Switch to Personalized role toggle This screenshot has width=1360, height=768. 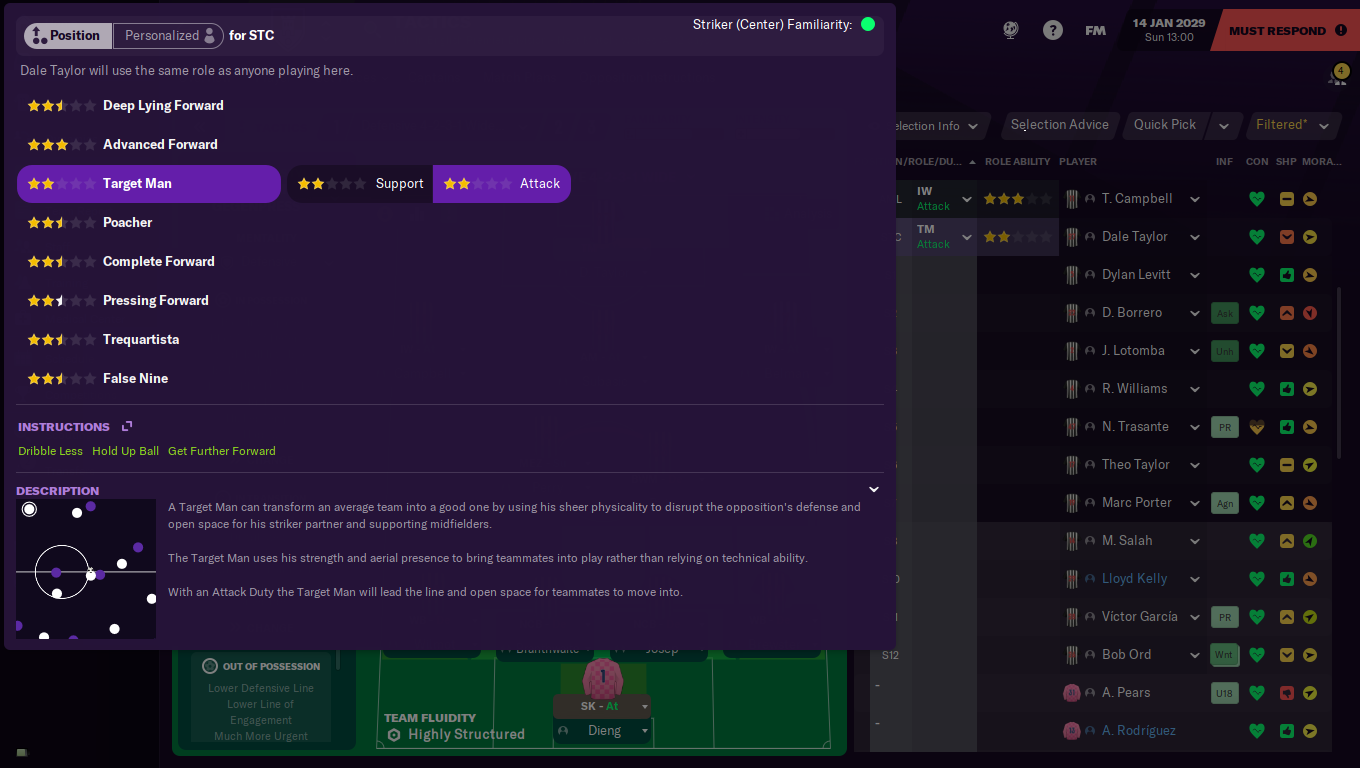point(168,36)
